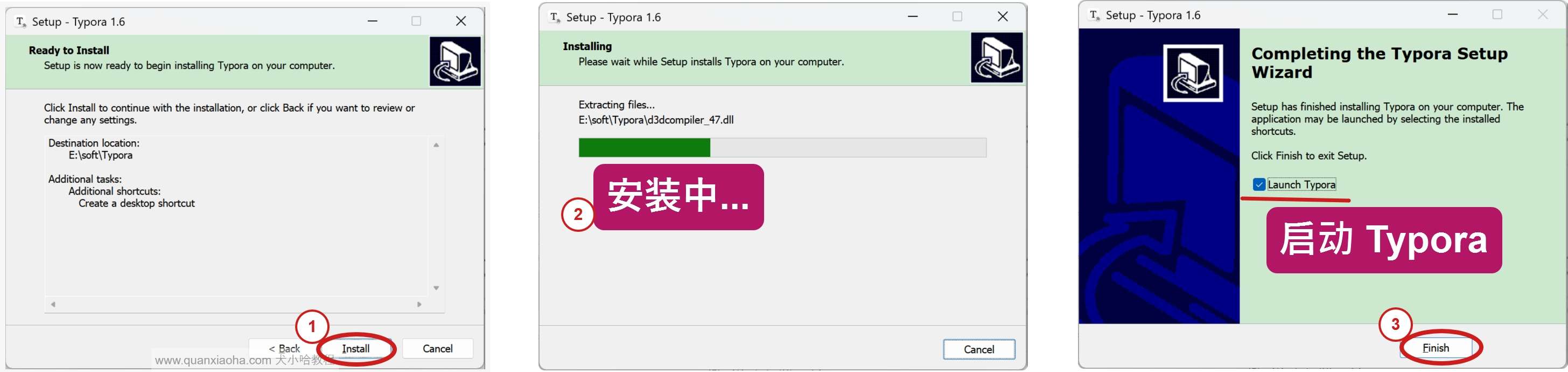Cancel the Ready to Install dialog
Screen dimensions: 1568x372
pyautogui.click(x=437, y=349)
